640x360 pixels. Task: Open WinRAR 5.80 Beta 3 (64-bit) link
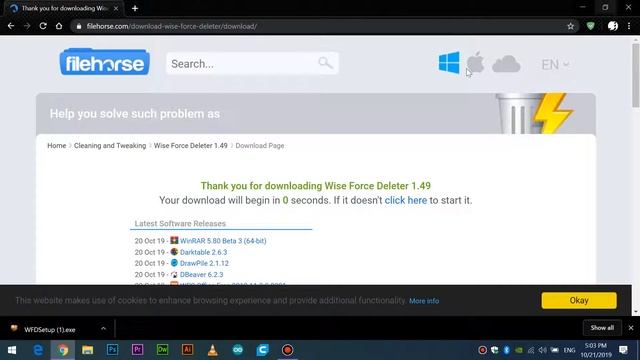click(x=223, y=241)
